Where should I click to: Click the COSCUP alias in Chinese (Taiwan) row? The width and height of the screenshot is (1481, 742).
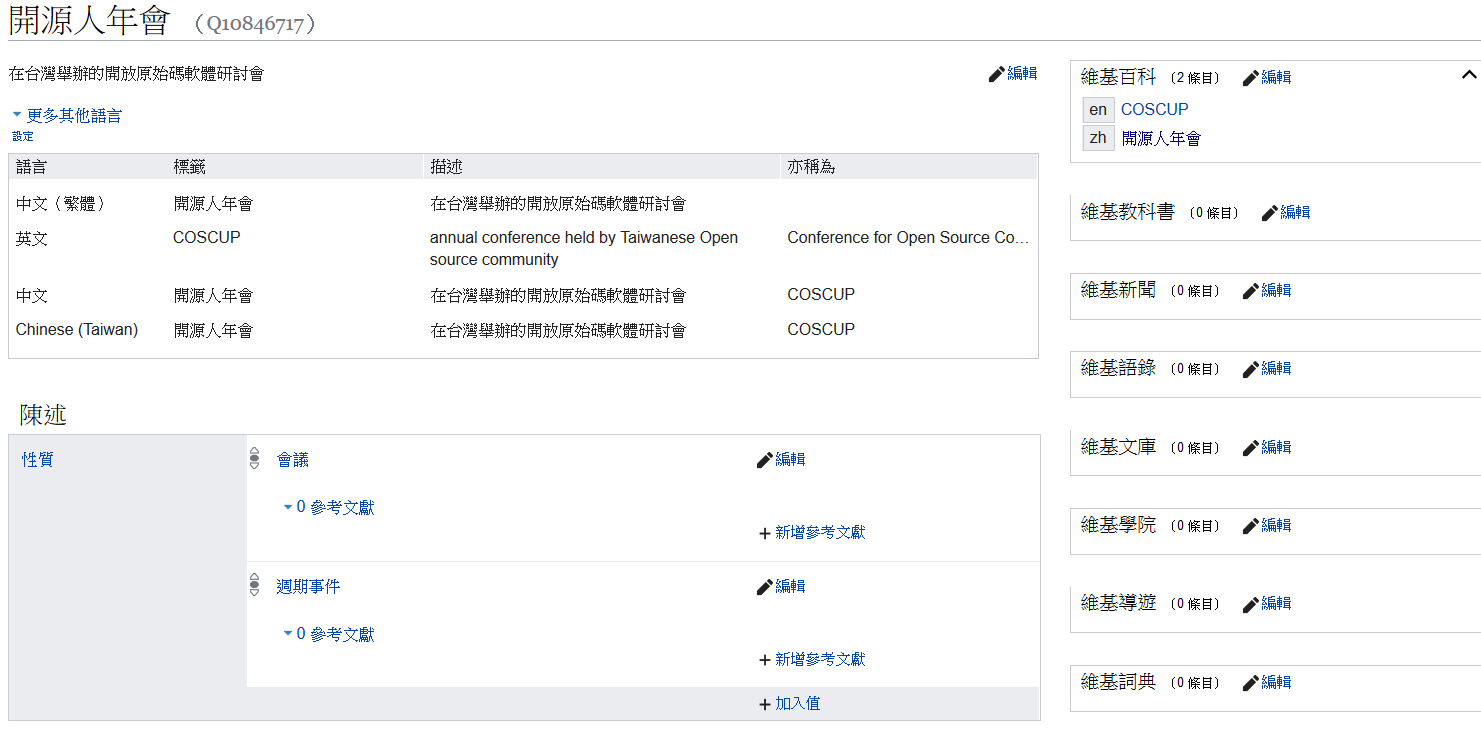pos(821,330)
